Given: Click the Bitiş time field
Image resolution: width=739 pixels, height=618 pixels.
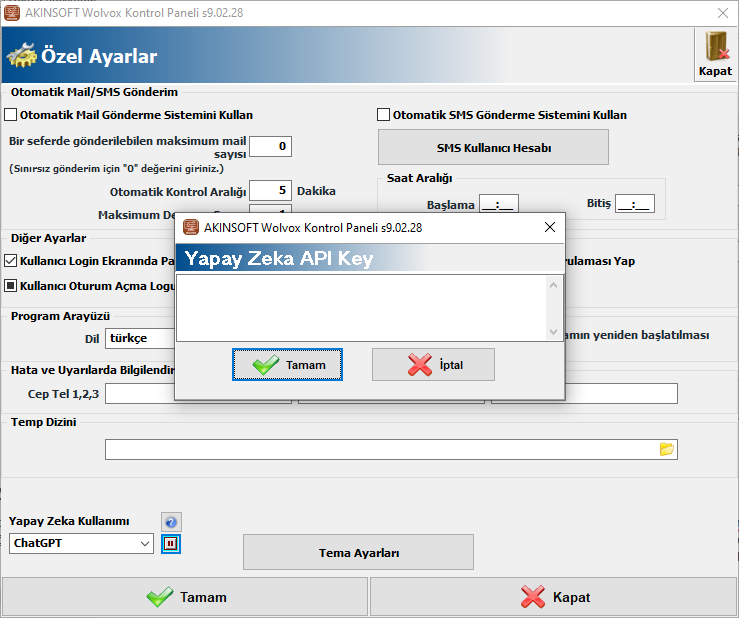Looking at the screenshot, I should tap(635, 204).
